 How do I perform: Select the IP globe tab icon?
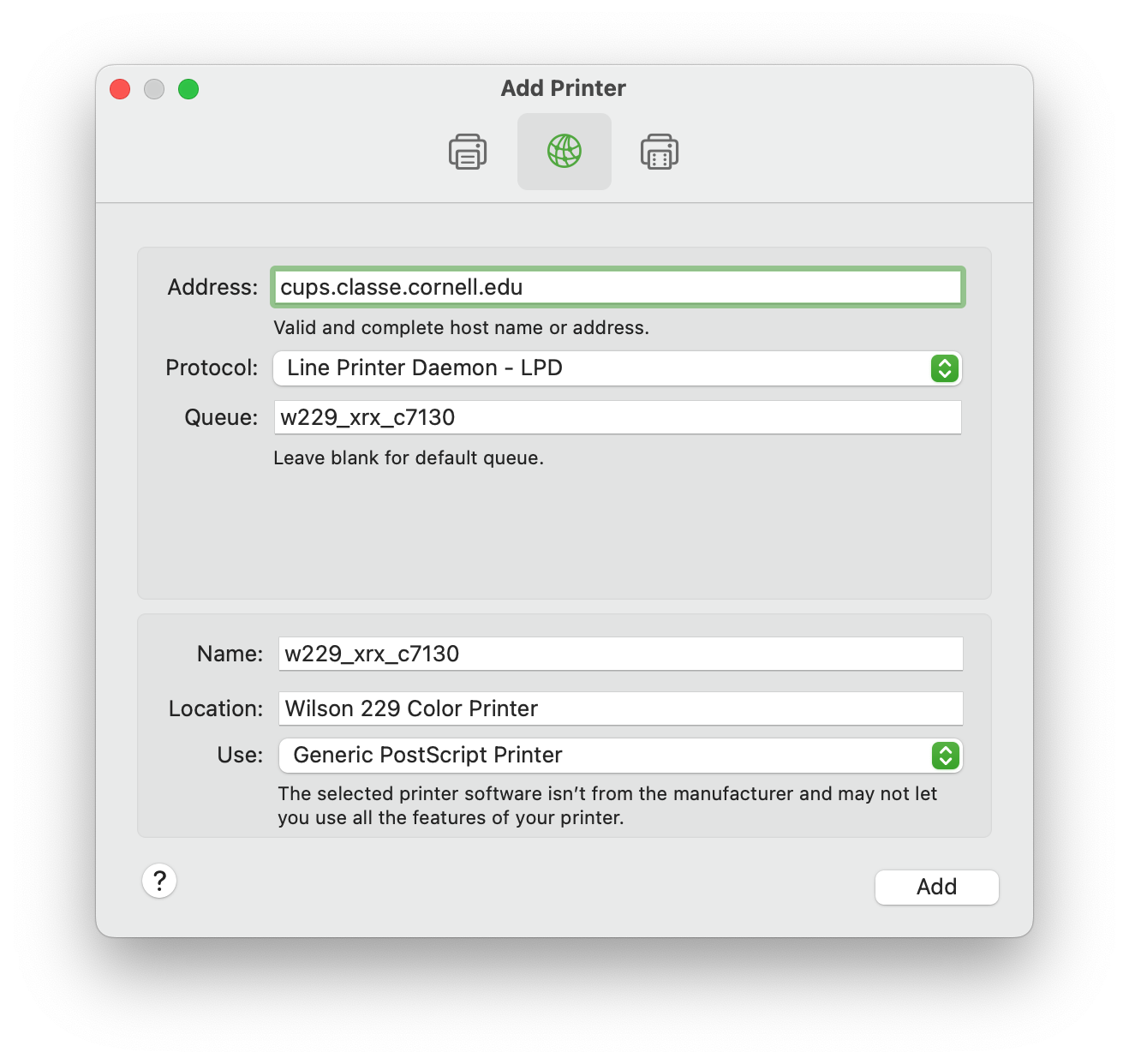coord(564,152)
